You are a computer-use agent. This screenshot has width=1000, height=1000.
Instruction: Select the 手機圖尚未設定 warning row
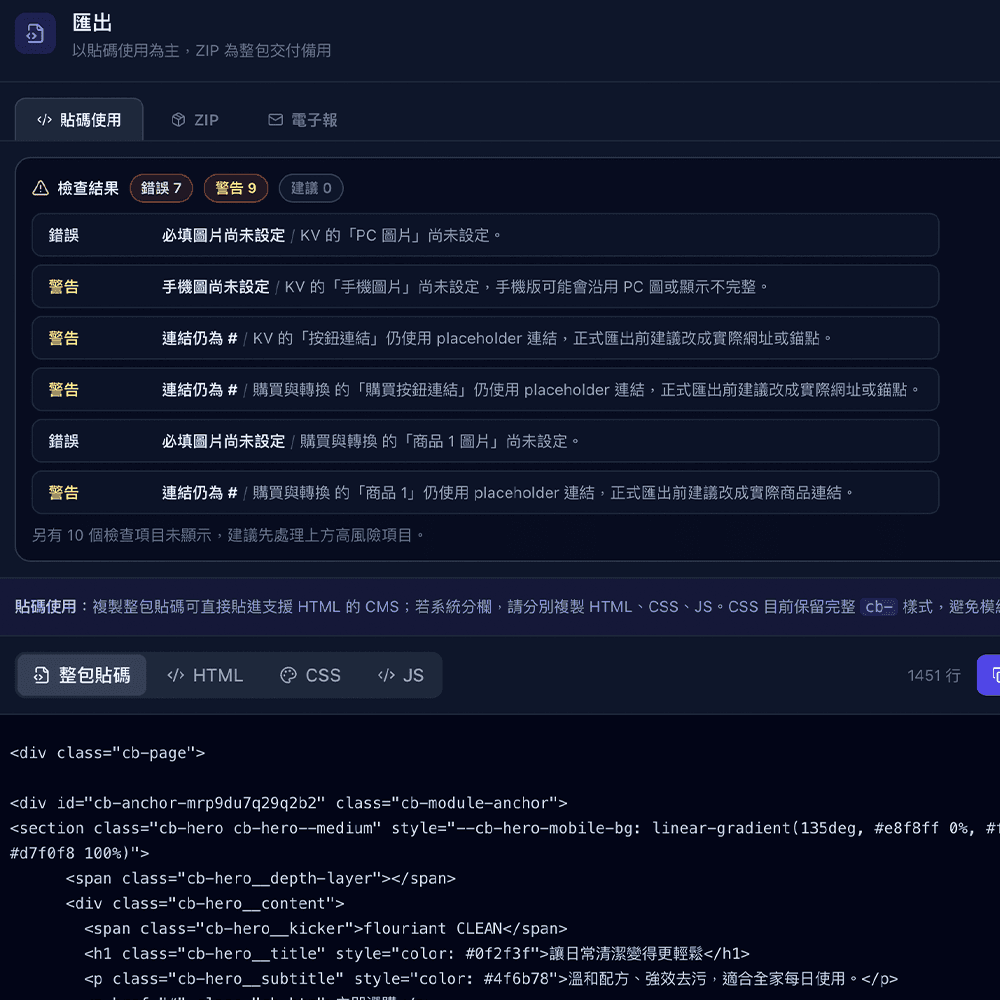[485, 287]
